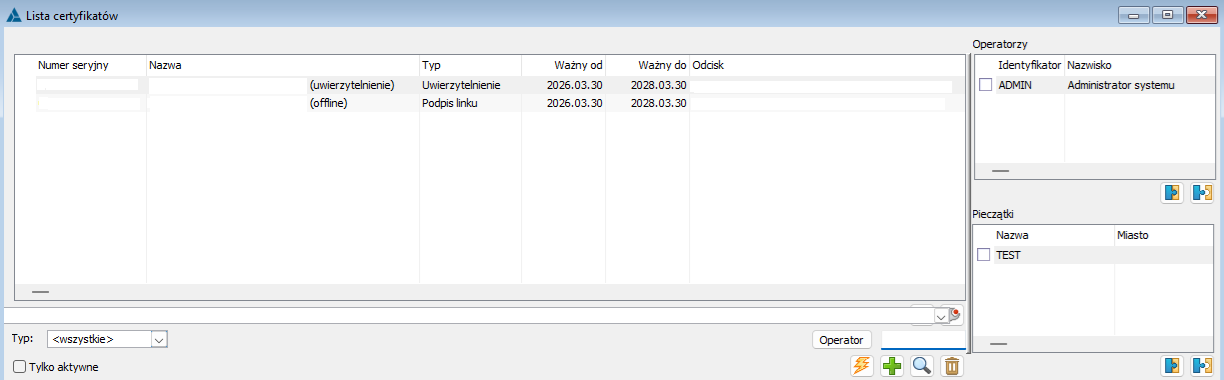Click the Pieczątki list horizontal scrollbar handle
This screenshot has width=1224, height=380.
998,343
